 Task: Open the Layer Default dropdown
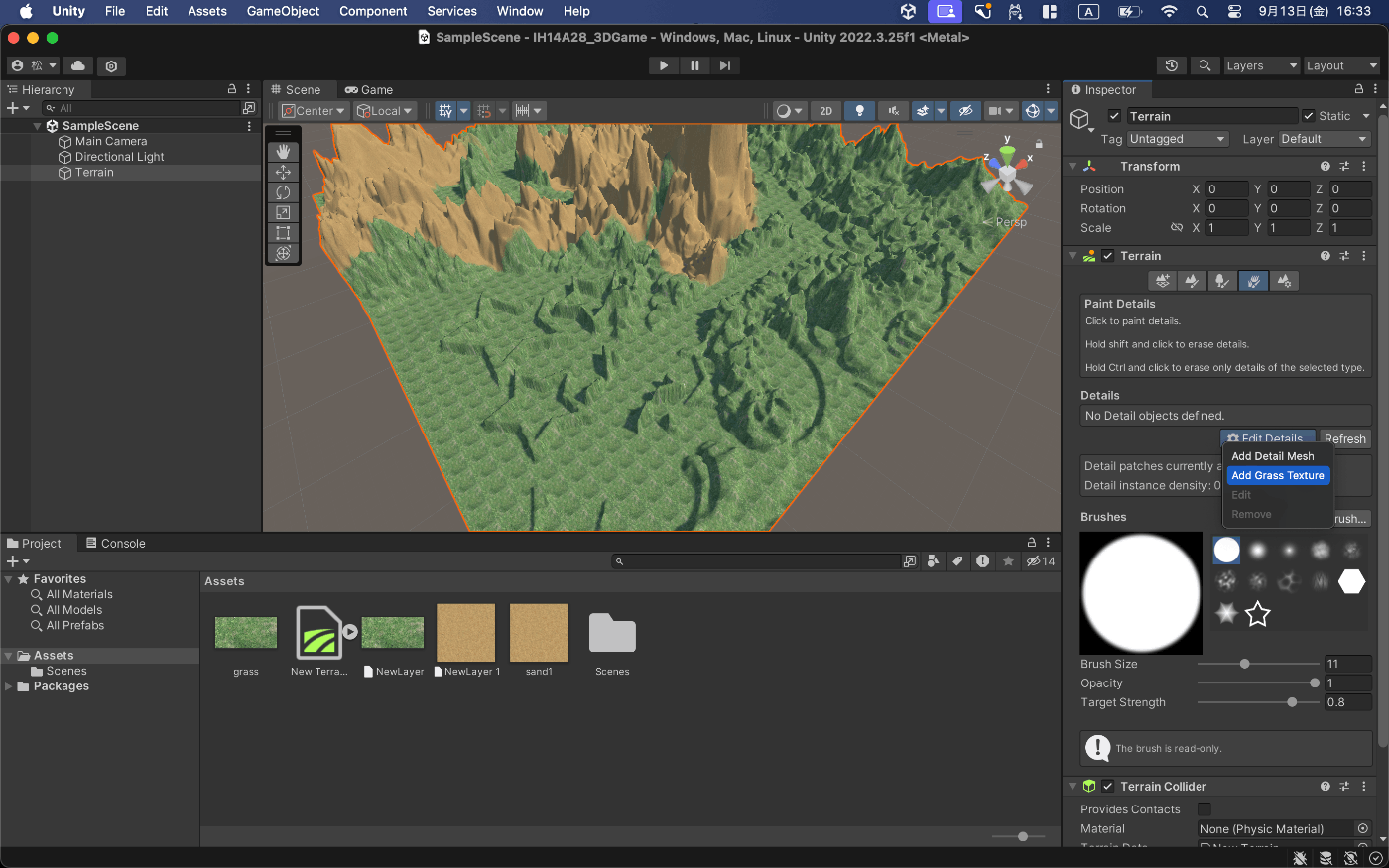click(x=1325, y=139)
